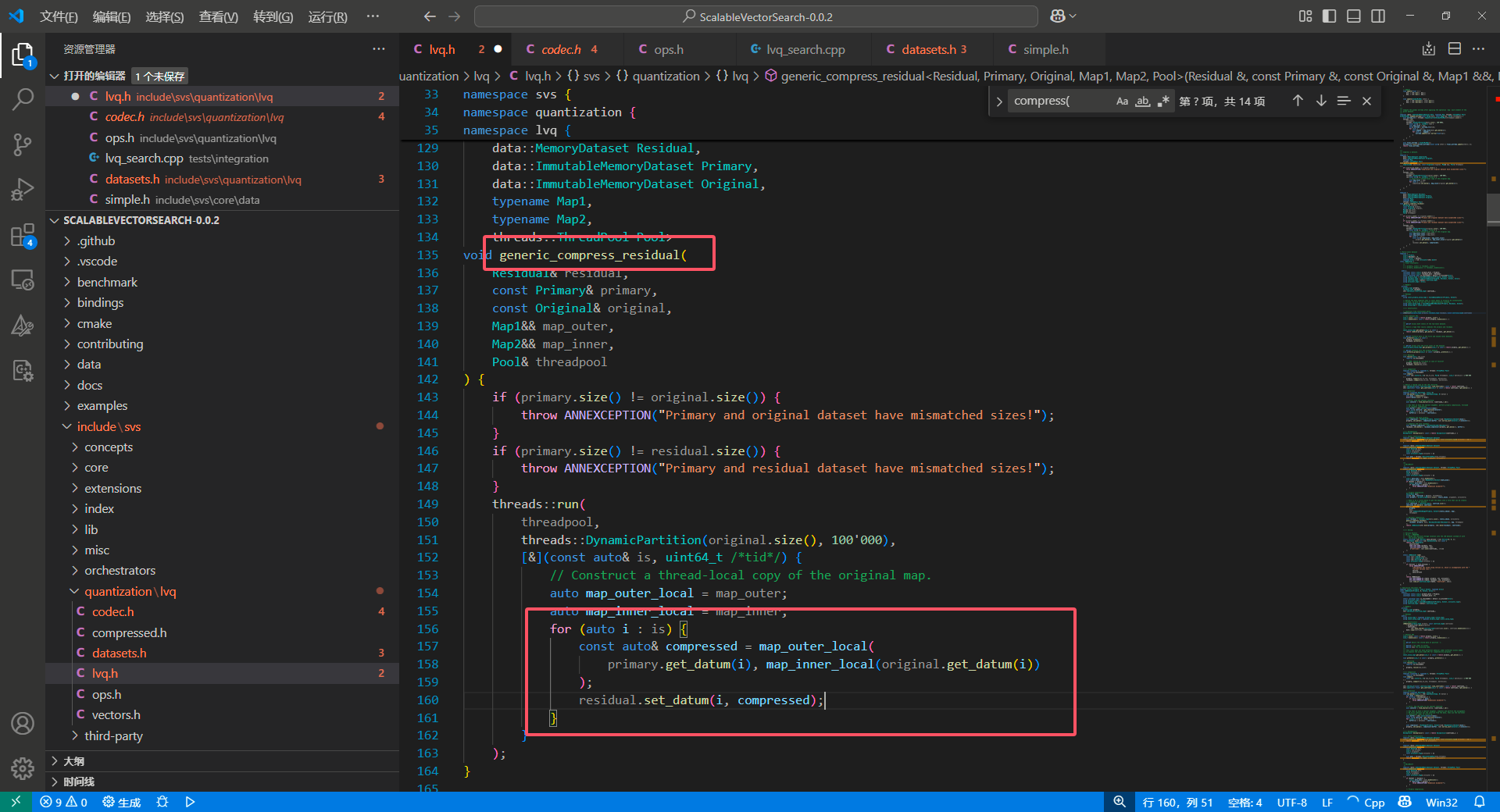Toggle Match Case in find widget
The width and height of the screenshot is (1500, 812).
point(1122,101)
